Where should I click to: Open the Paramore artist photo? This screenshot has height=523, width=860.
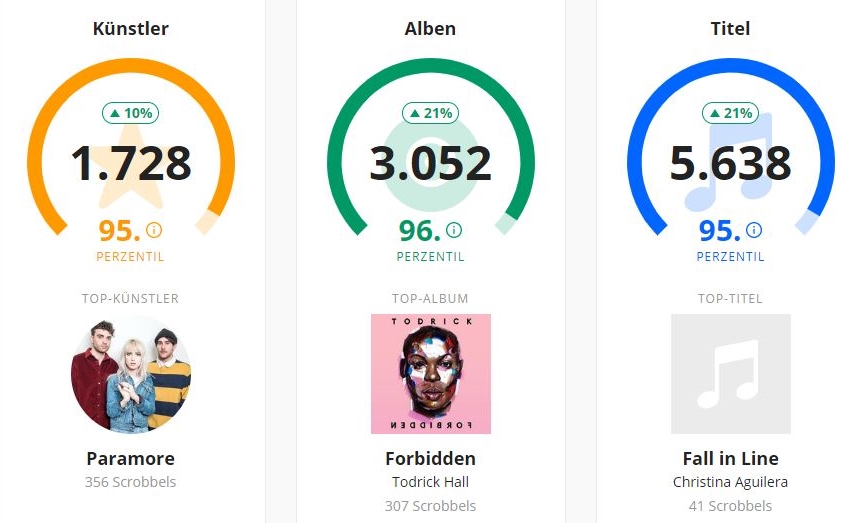click(x=131, y=374)
